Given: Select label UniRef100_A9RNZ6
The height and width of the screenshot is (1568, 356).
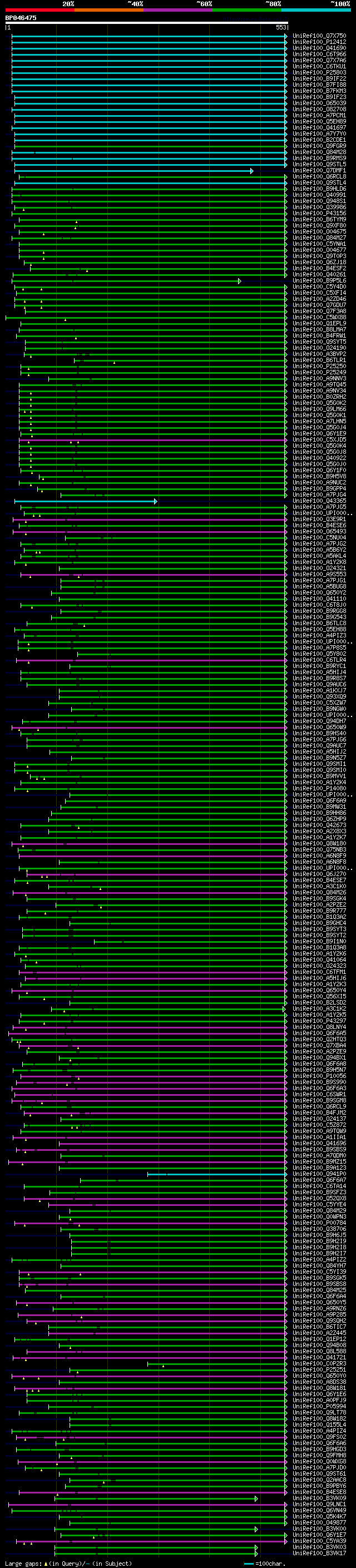Looking at the screenshot, I should coord(319,1308).
